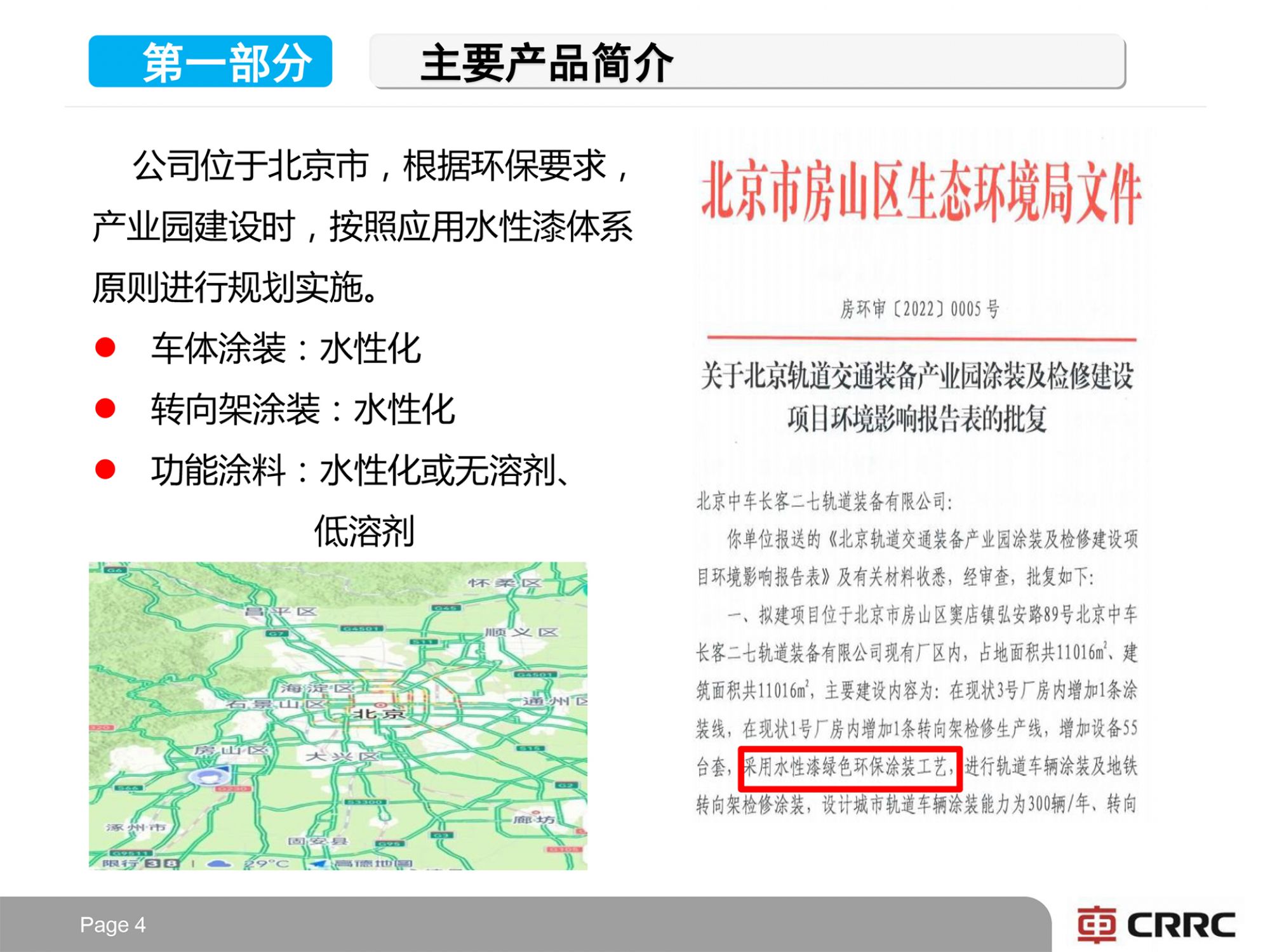Click the text 进行轨道车辆涂装及地铁

coord(1051,767)
